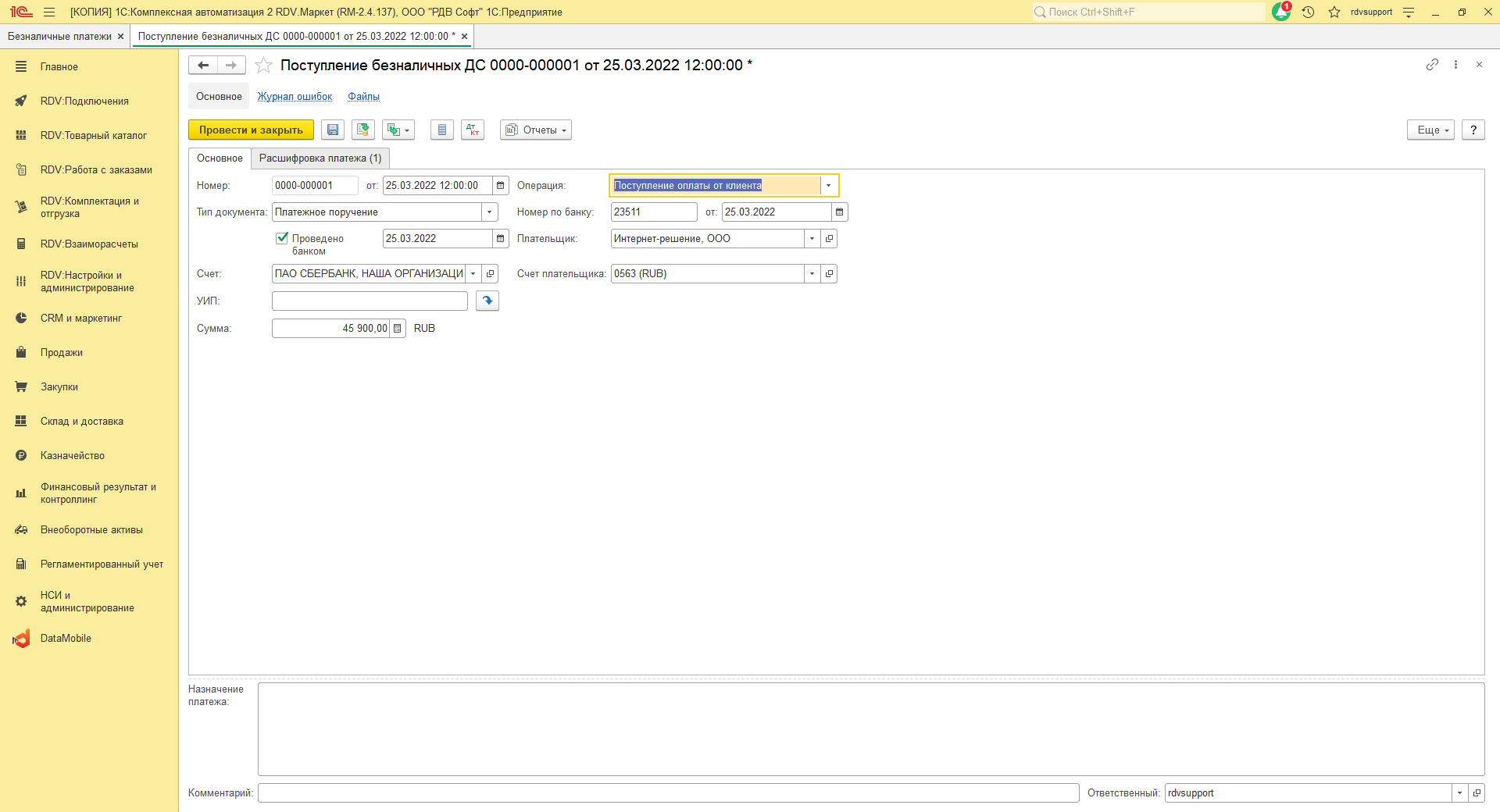Open the Еще actions menu
This screenshot has width=1500, height=812.
1431,130
